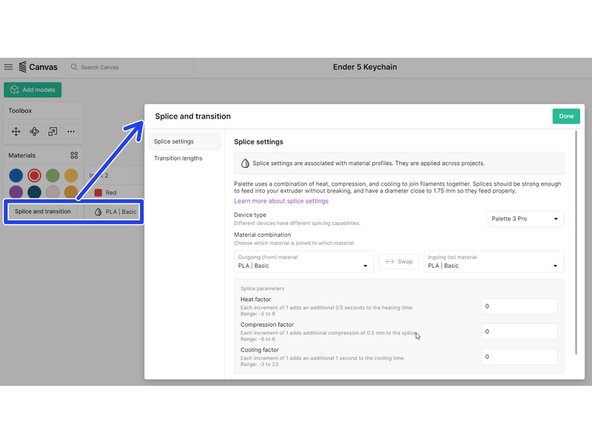Click the Heat factor label
Screen dimensions: 592x444
[x=256, y=299]
